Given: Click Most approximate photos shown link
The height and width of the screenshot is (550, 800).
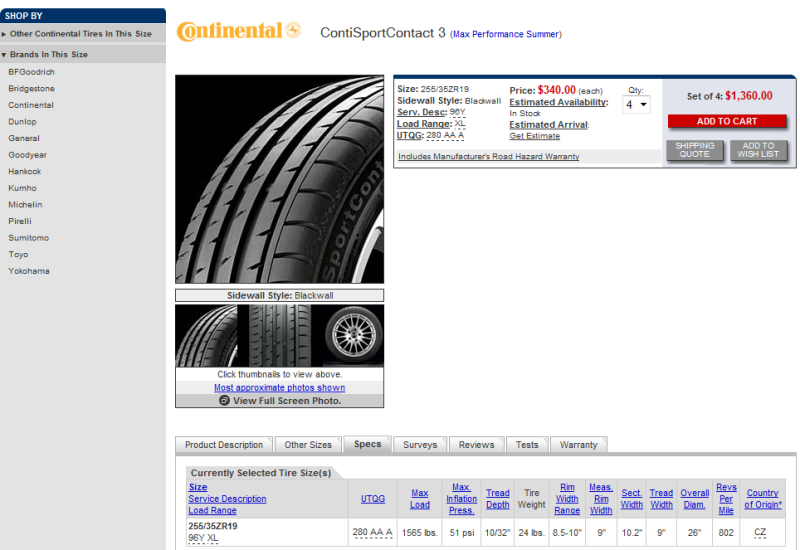Looking at the screenshot, I should 280,388.
